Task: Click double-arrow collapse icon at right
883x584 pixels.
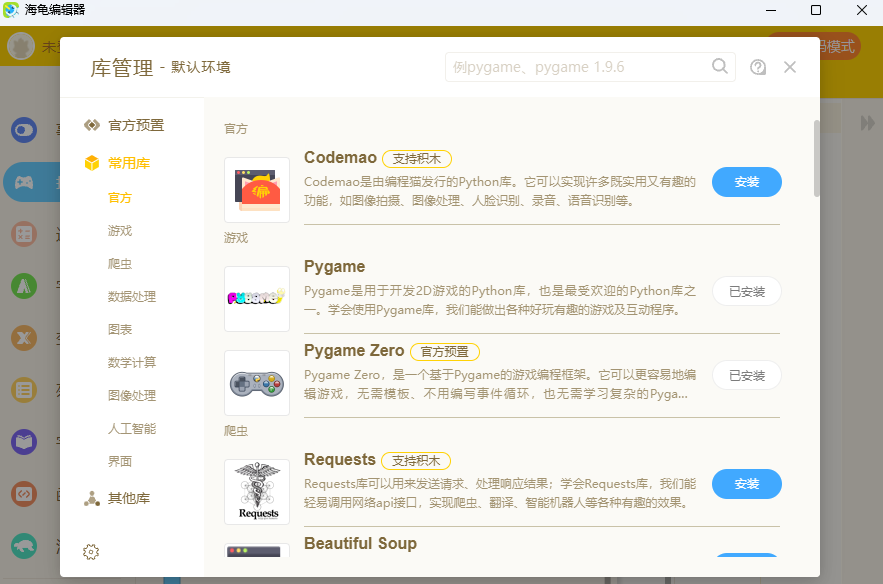Action: click(x=867, y=123)
